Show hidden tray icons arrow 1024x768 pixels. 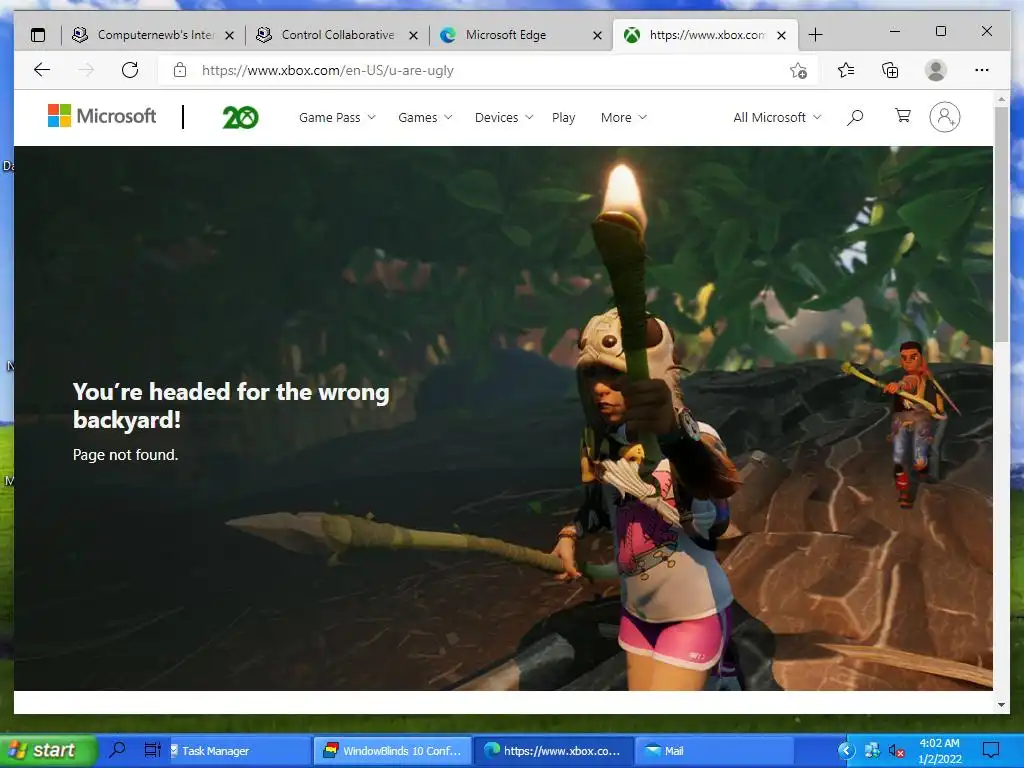(x=846, y=750)
